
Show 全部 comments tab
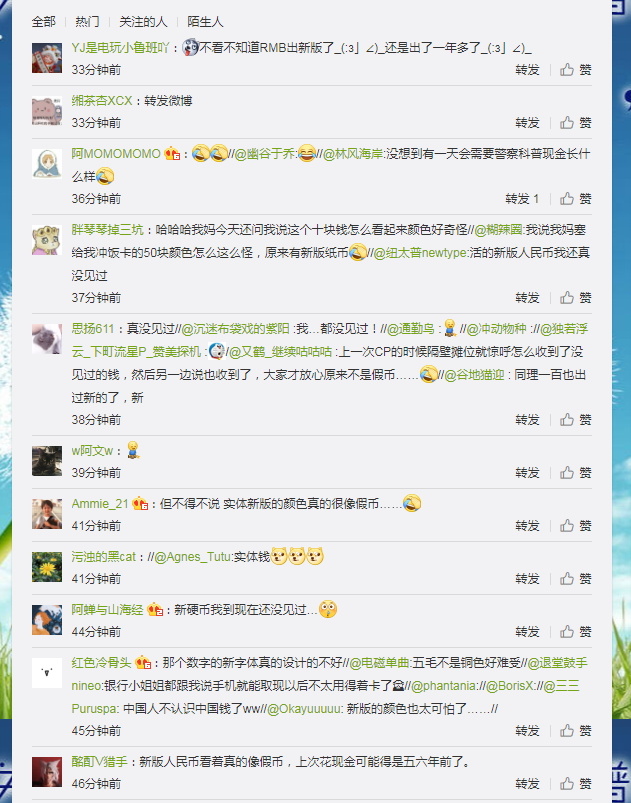(44, 22)
